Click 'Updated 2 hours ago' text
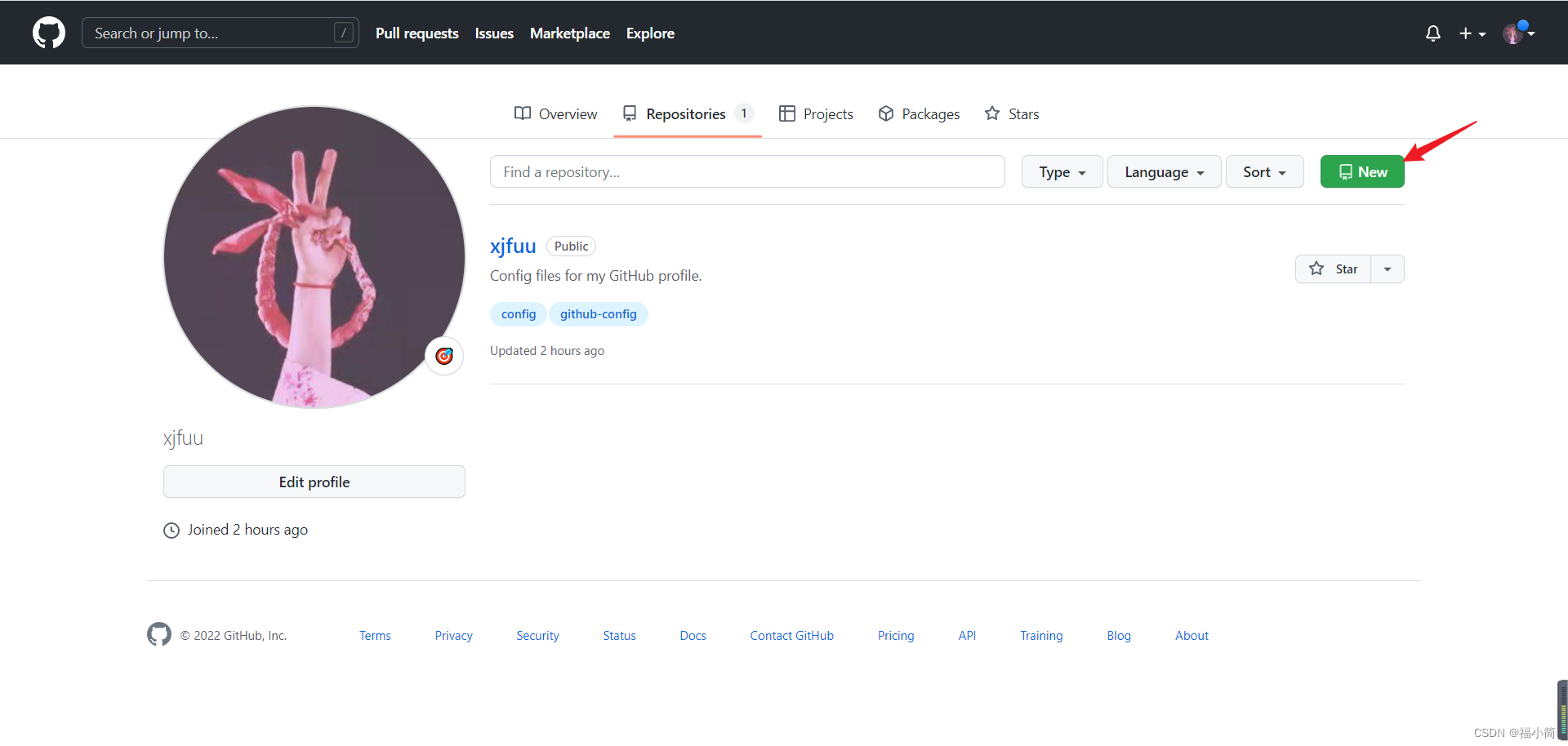 click(547, 351)
